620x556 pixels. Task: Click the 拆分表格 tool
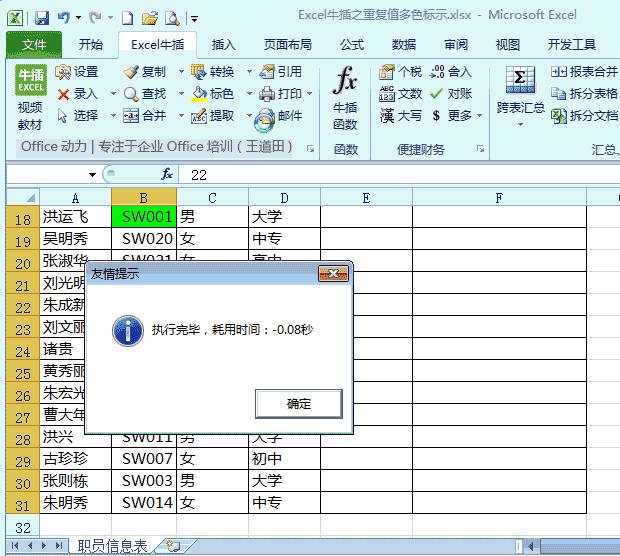tap(584, 94)
